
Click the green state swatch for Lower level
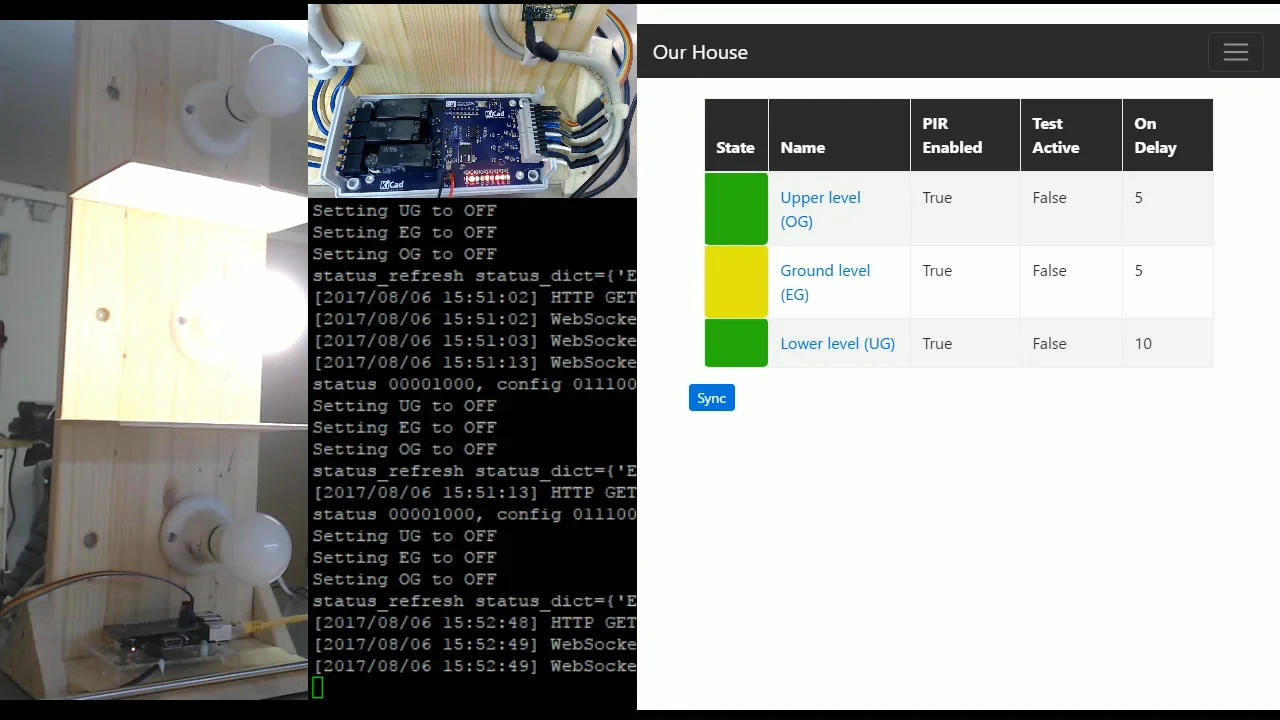[x=736, y=343]
